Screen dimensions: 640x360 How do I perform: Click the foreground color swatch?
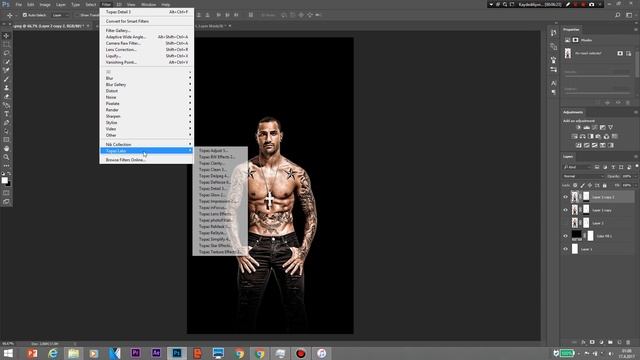tap(4, 180)
